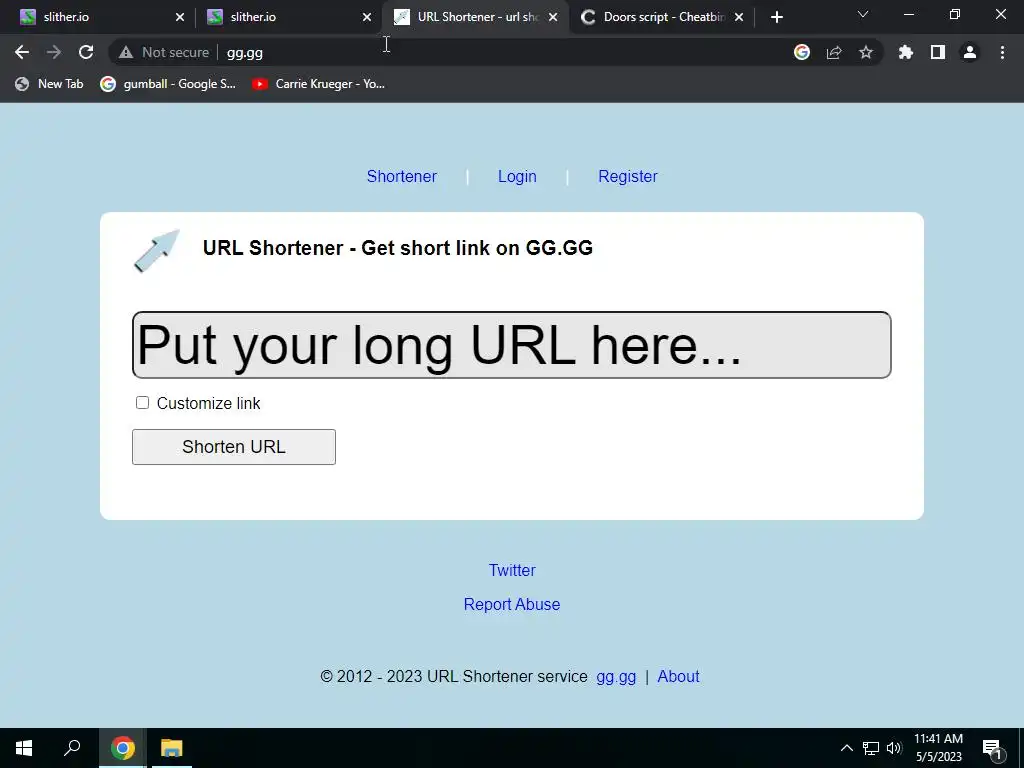Image resolution: width=1024 pixels, height=768 pixels.
Task: Enable the Customize link checkbox
Action: (x=142, y=403)
